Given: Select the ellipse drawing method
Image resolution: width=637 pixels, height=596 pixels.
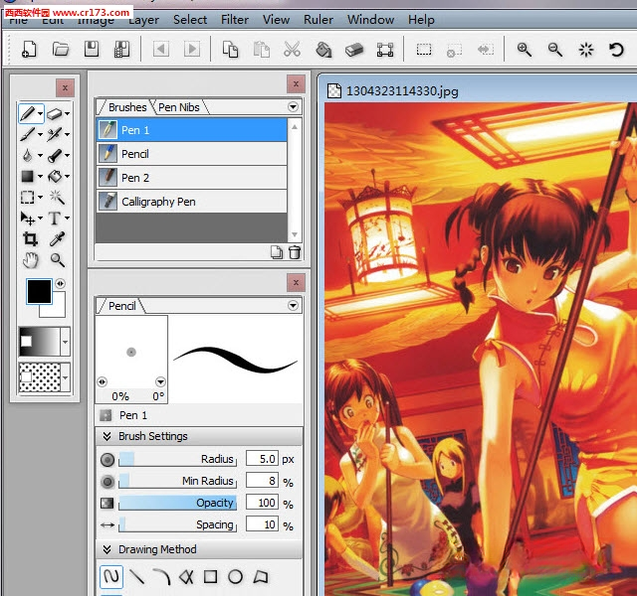Looking at the screenshot, I should click(x=235, y=576).
